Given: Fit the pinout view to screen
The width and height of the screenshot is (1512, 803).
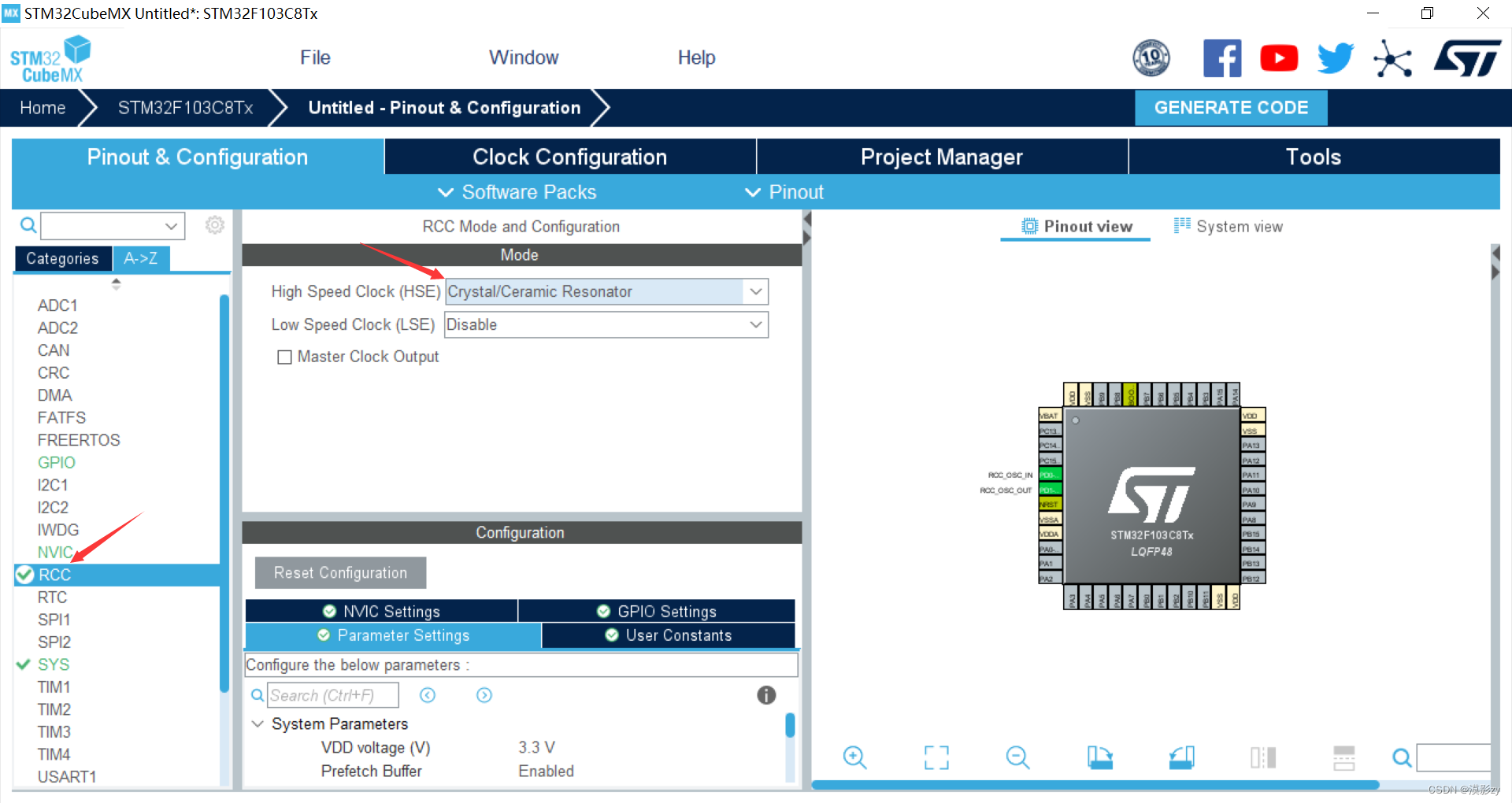Looking at the screenshot, I should (x=936, y=757).
